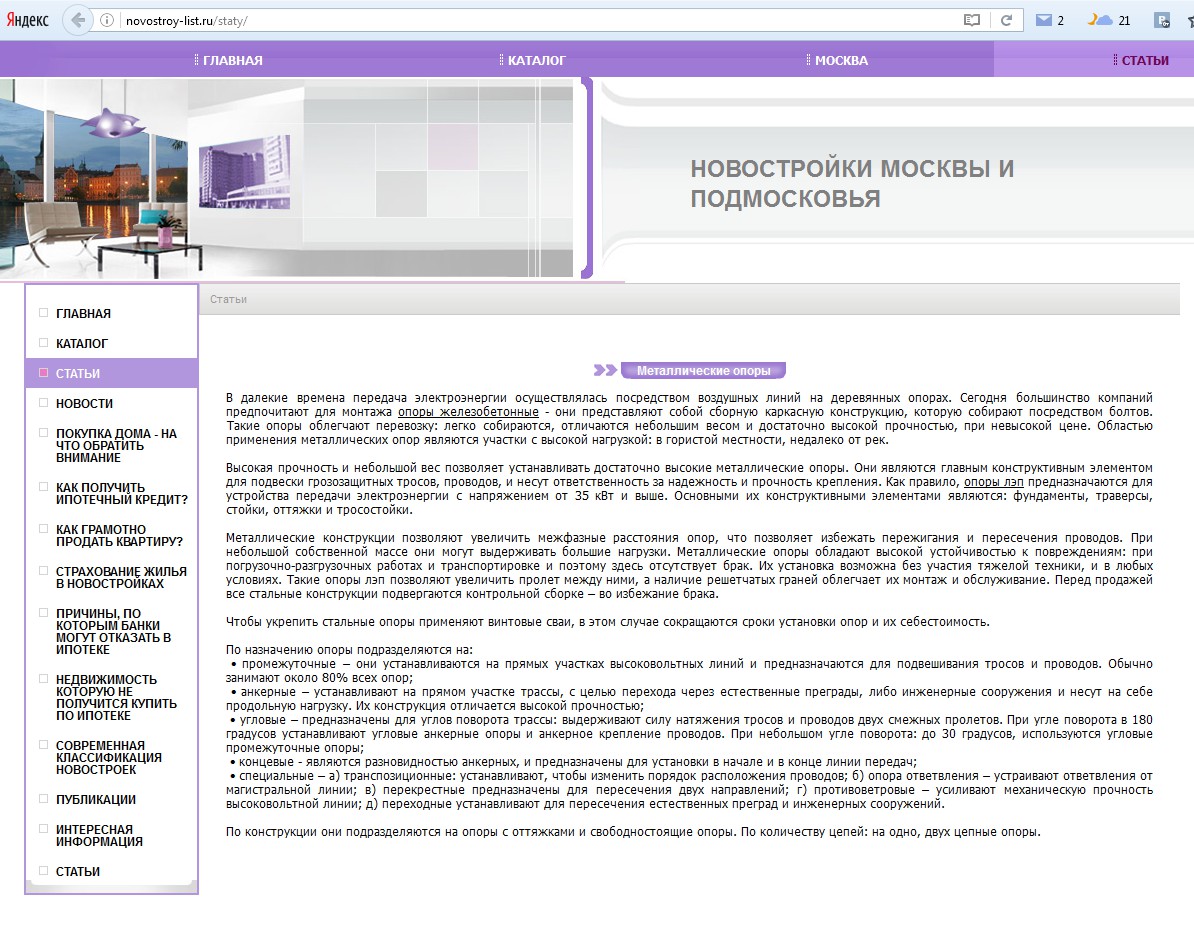The height and width of the screenshot is (936, 1194).
Task: Open НОВОСТИ in the sidebar
Action: coord(84,404)
